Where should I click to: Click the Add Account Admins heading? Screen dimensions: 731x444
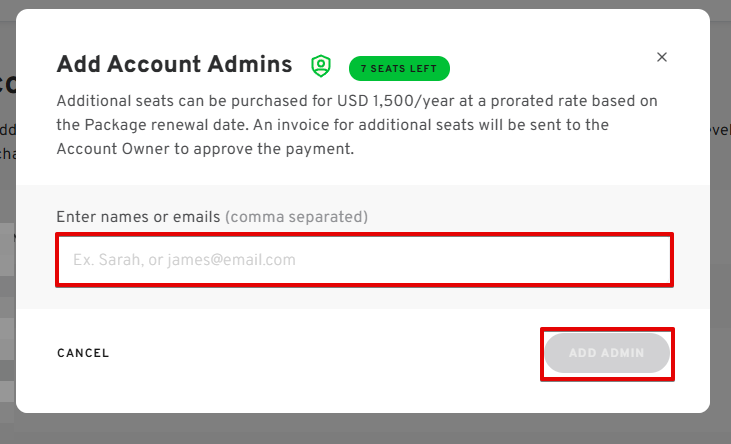pyautogui.click(x=174, y=64)
